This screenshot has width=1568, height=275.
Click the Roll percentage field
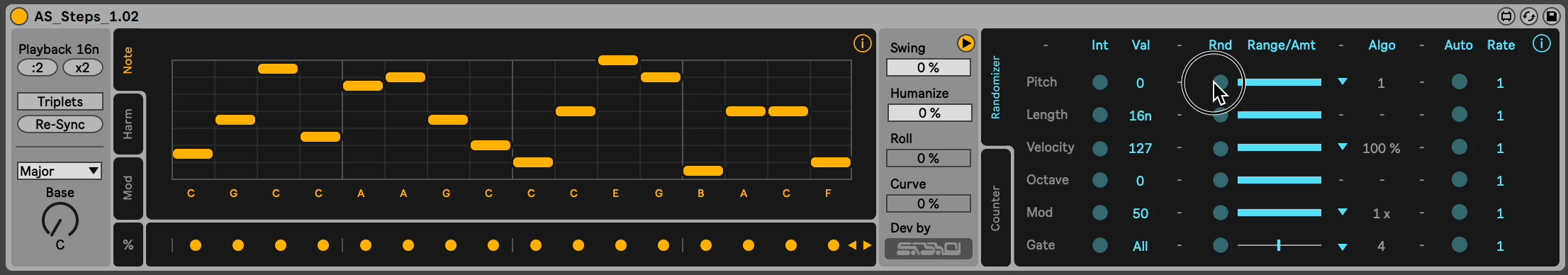click(929, 159)
